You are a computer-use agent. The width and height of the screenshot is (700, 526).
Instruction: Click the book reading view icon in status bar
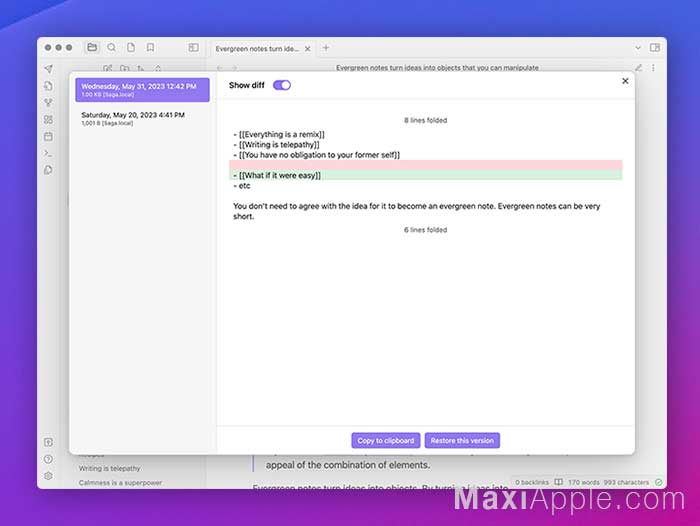tap(558, 482)
